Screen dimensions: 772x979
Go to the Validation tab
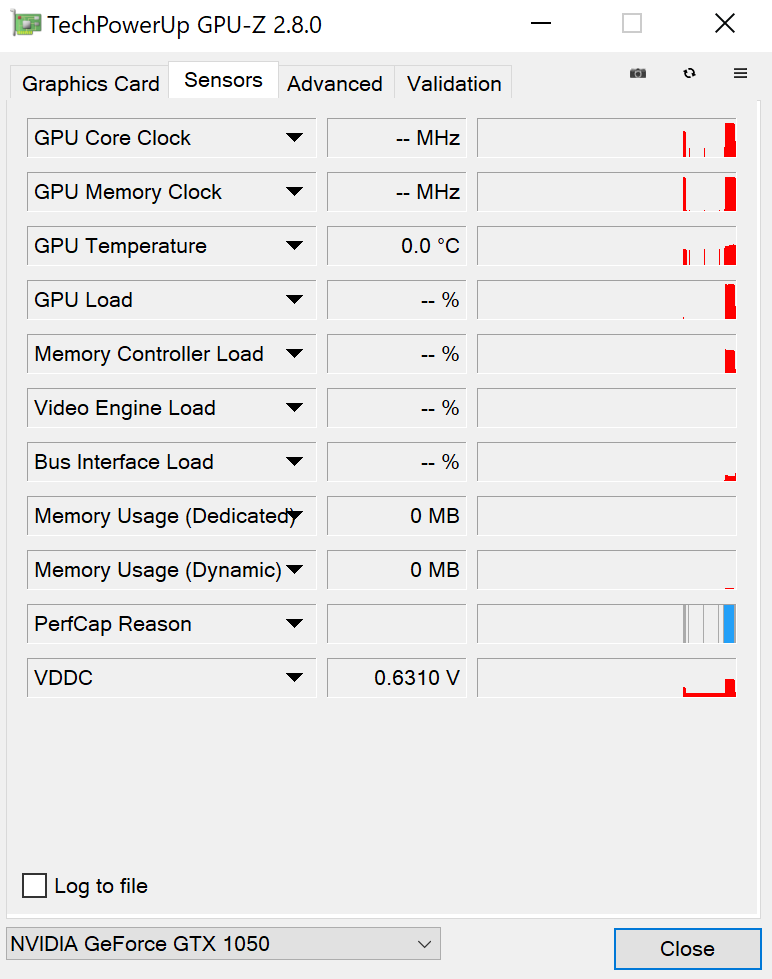[x=454, y=84]
